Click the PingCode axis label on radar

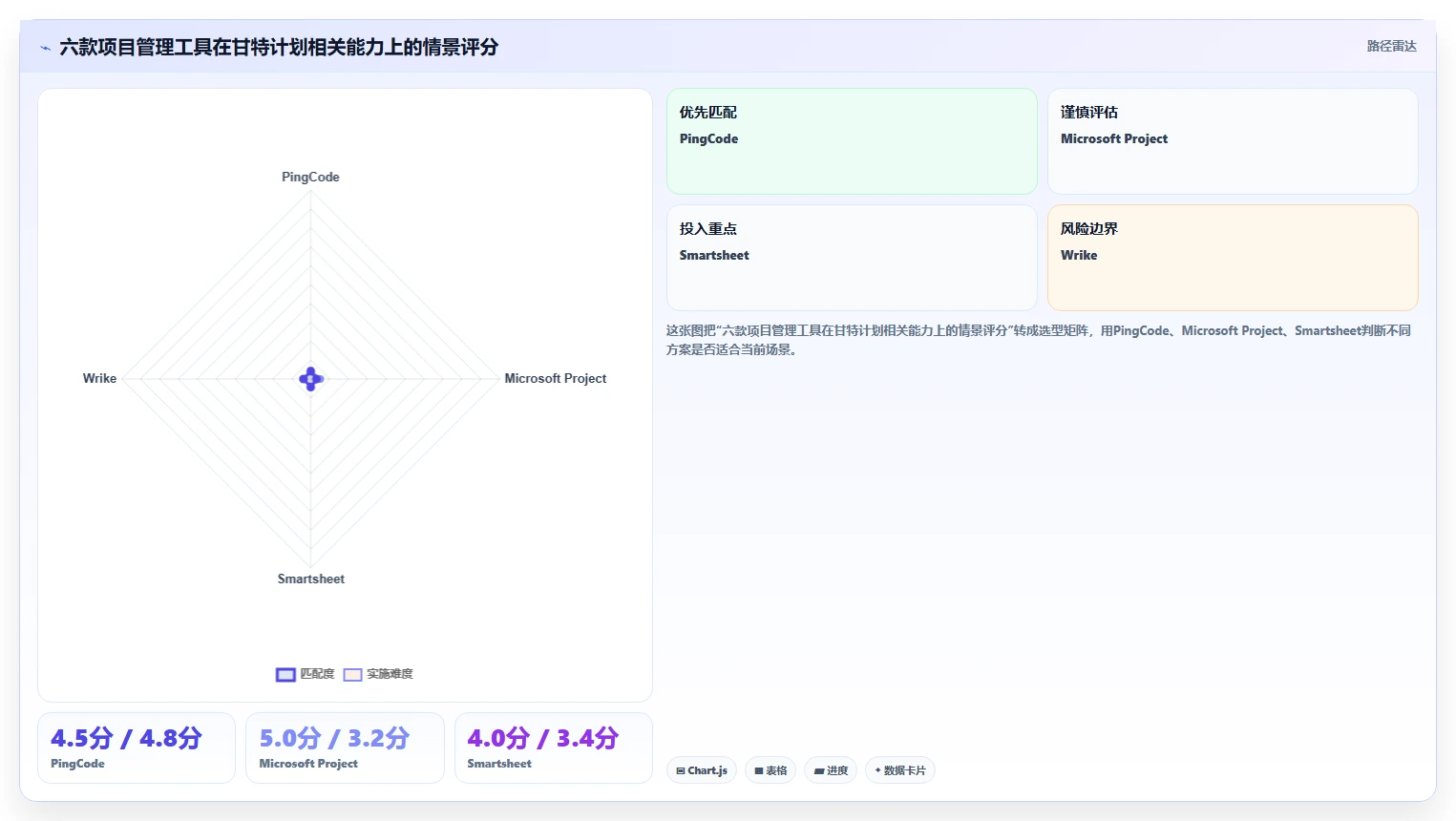tap(310, 177)
